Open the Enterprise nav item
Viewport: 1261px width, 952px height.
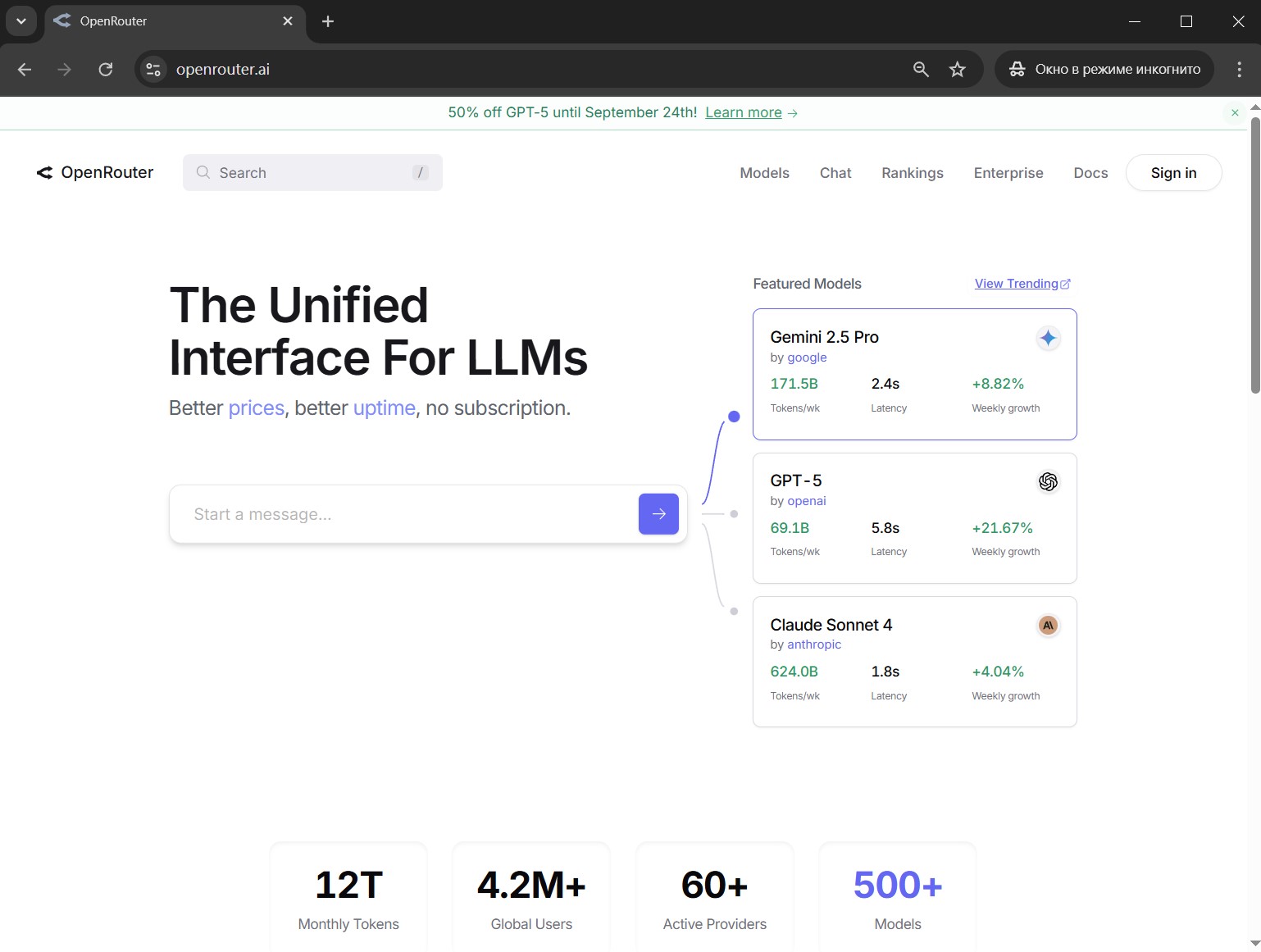[1008, 173]
